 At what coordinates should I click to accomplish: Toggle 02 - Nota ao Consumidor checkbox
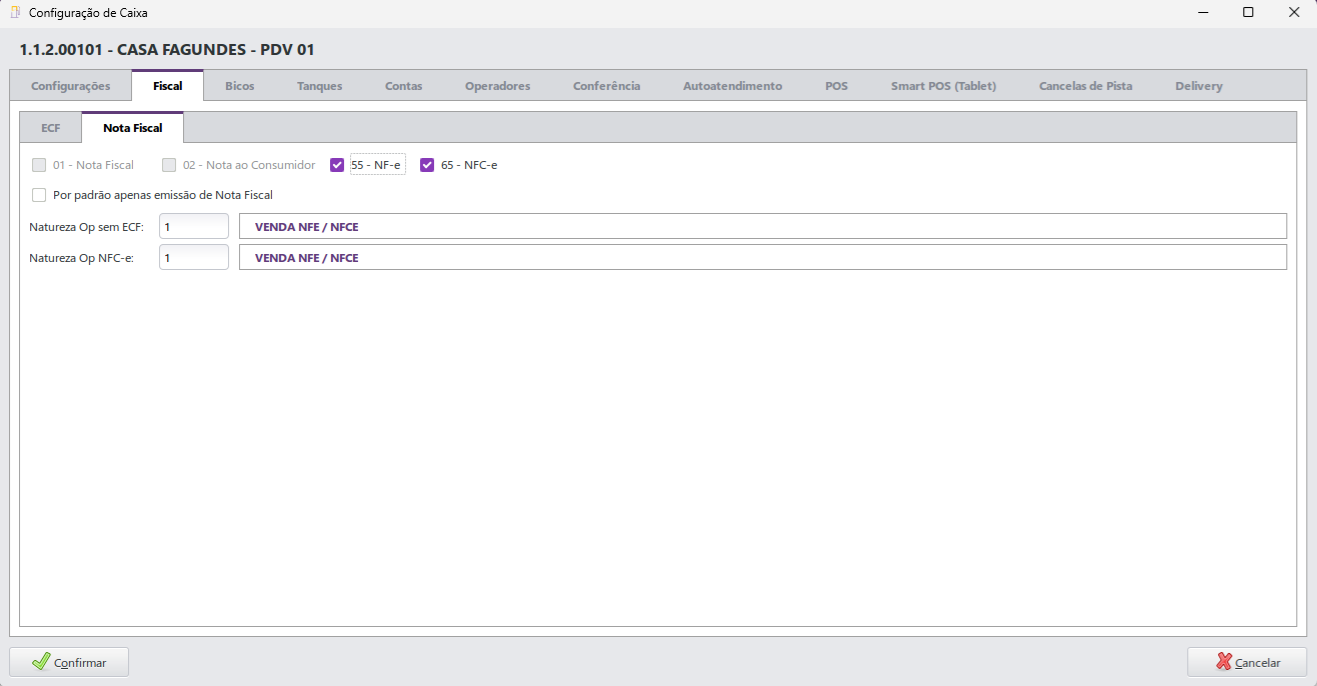tap(169, 165)
